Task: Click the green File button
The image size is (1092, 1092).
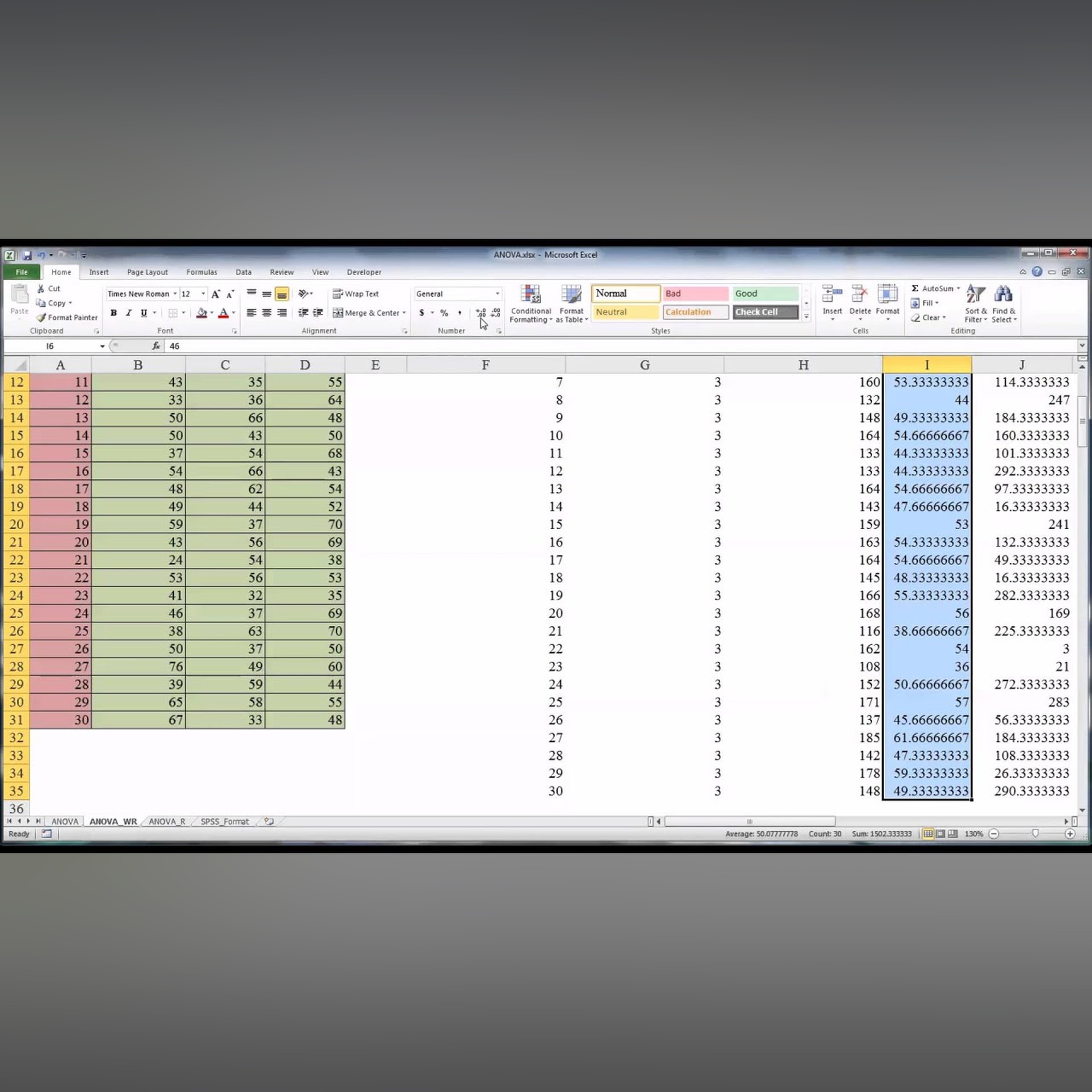Action: (x=21, y=272)
